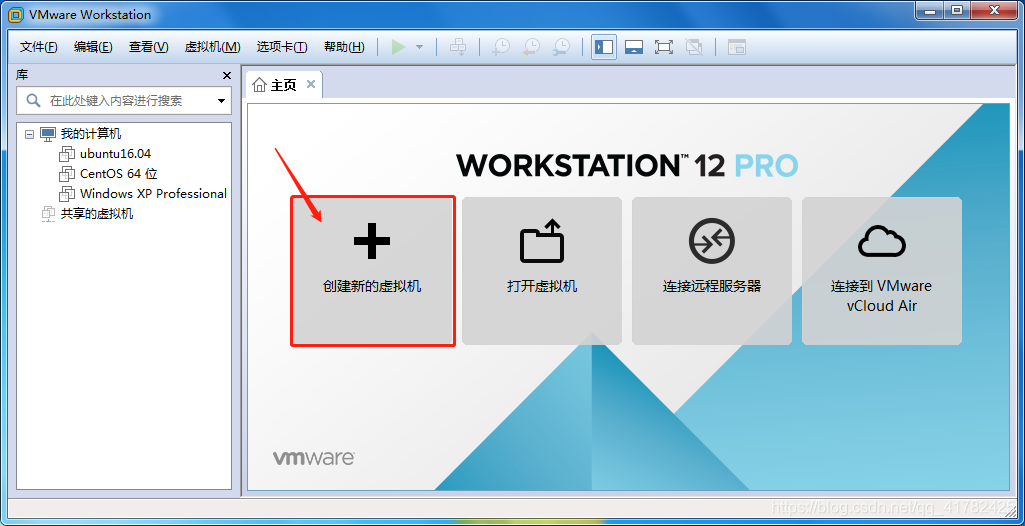Collapse the 我的计算机 tree node
The width and height of the screenshot is (1025, 526).
pos(29,134)
